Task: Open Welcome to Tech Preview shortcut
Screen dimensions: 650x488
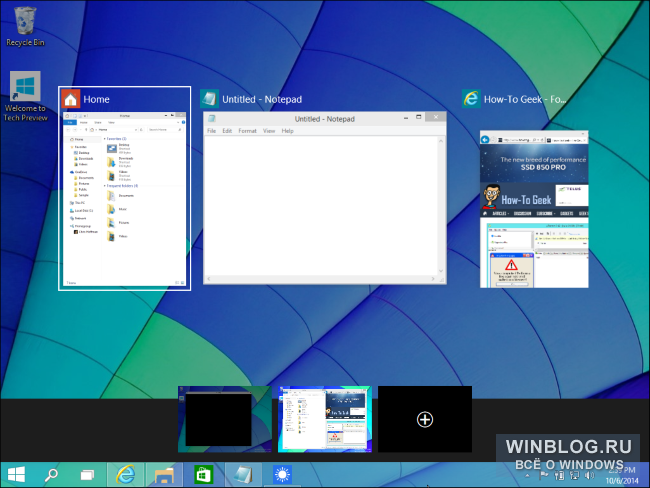Action: click(25, 96)
